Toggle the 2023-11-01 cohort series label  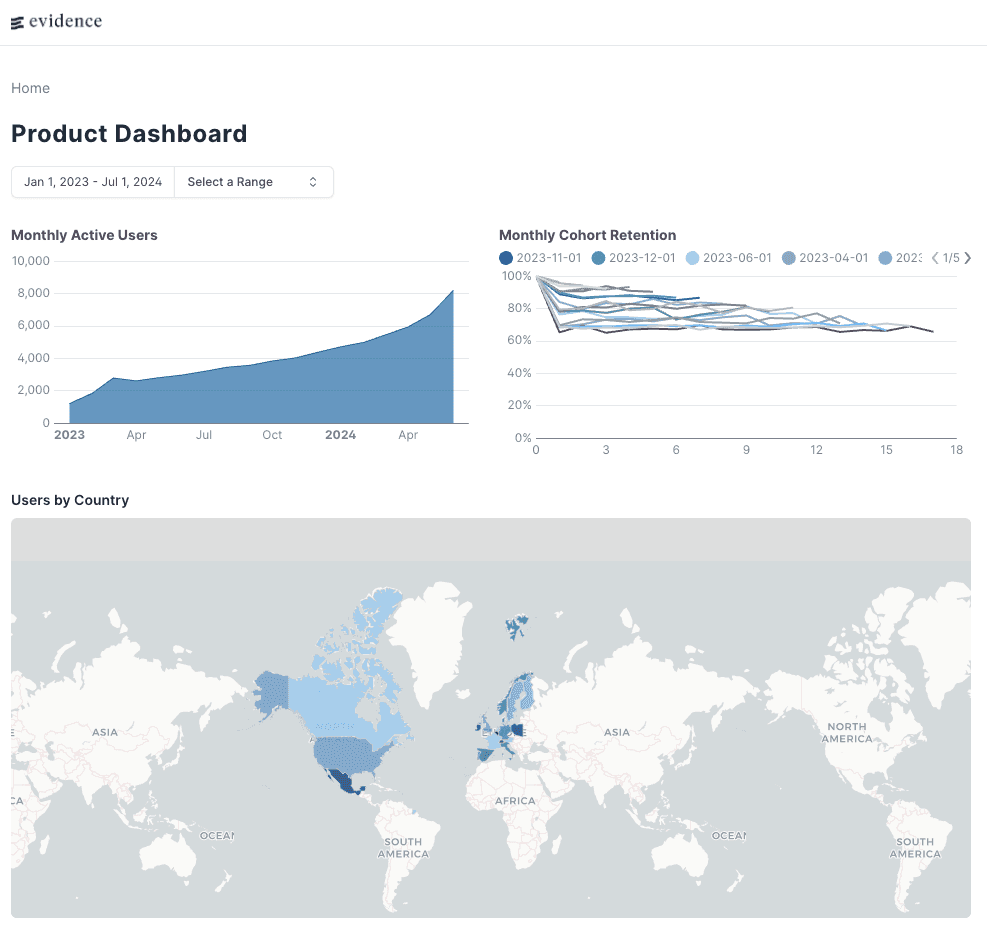(548, 258)
